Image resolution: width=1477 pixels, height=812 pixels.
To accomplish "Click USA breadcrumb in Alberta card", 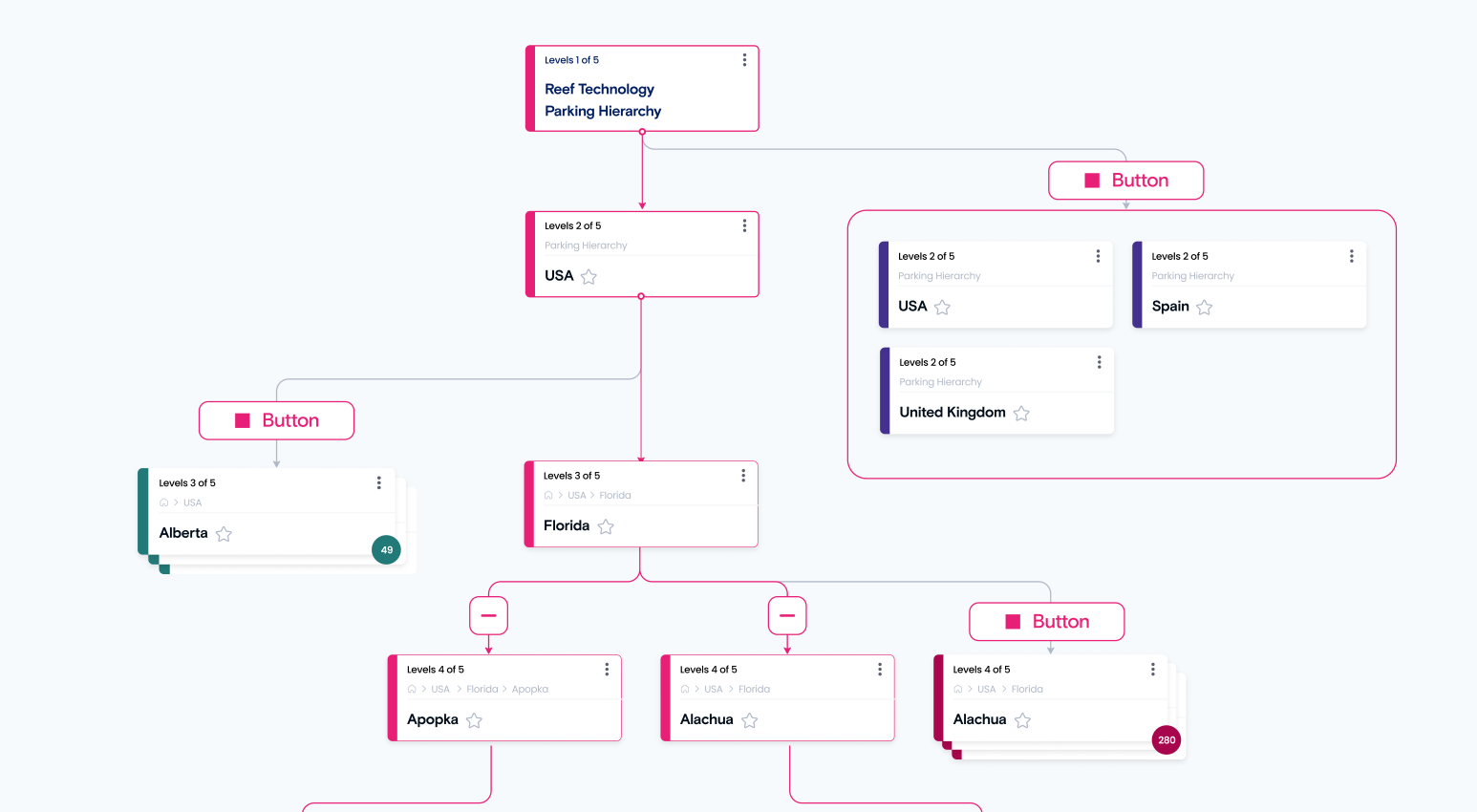I will pyautogui.click(x=193, y=502).
